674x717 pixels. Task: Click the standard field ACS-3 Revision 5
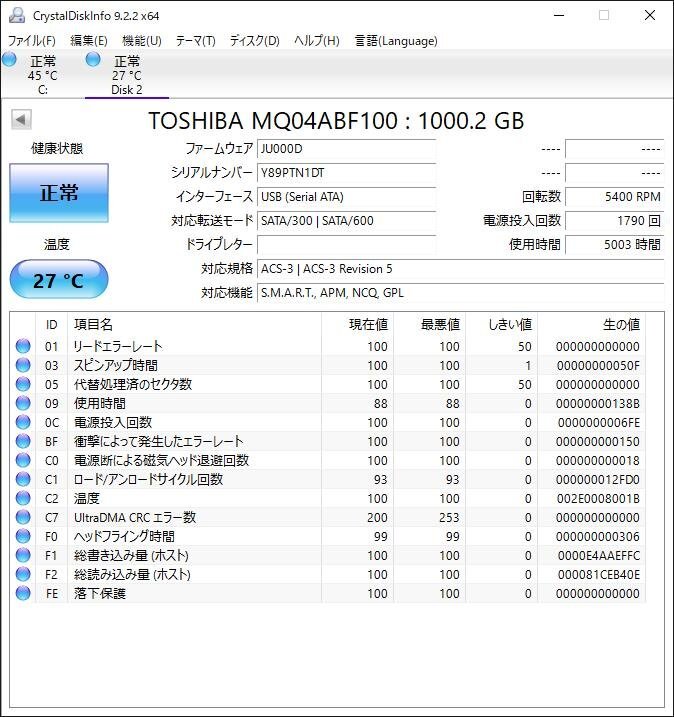460,269
